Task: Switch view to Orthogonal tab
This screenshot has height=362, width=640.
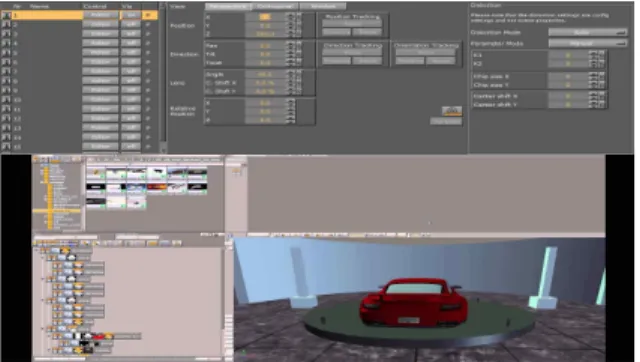Action: click(276, 7)
